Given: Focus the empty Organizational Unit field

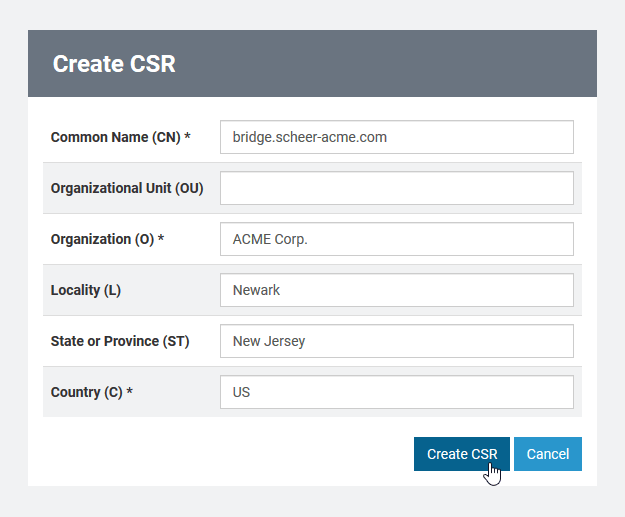Looking at the screenshot, I should coord(396,188).
